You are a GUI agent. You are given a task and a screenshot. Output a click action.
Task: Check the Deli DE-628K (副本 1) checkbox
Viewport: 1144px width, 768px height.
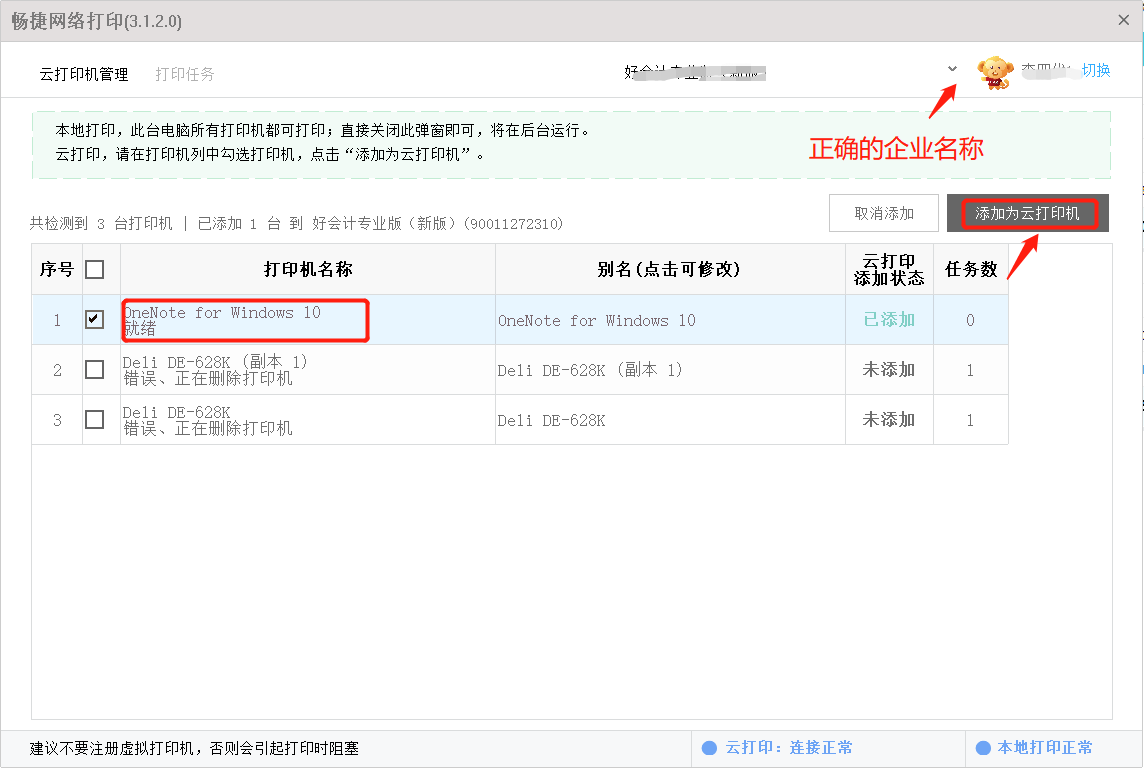94,370
